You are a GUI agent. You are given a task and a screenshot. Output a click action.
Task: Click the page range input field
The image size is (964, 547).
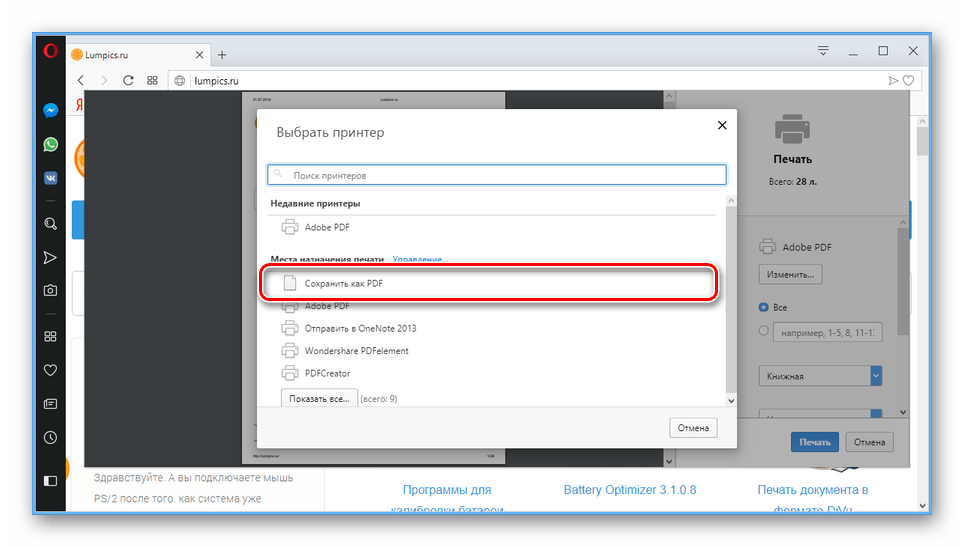point(828,333)
